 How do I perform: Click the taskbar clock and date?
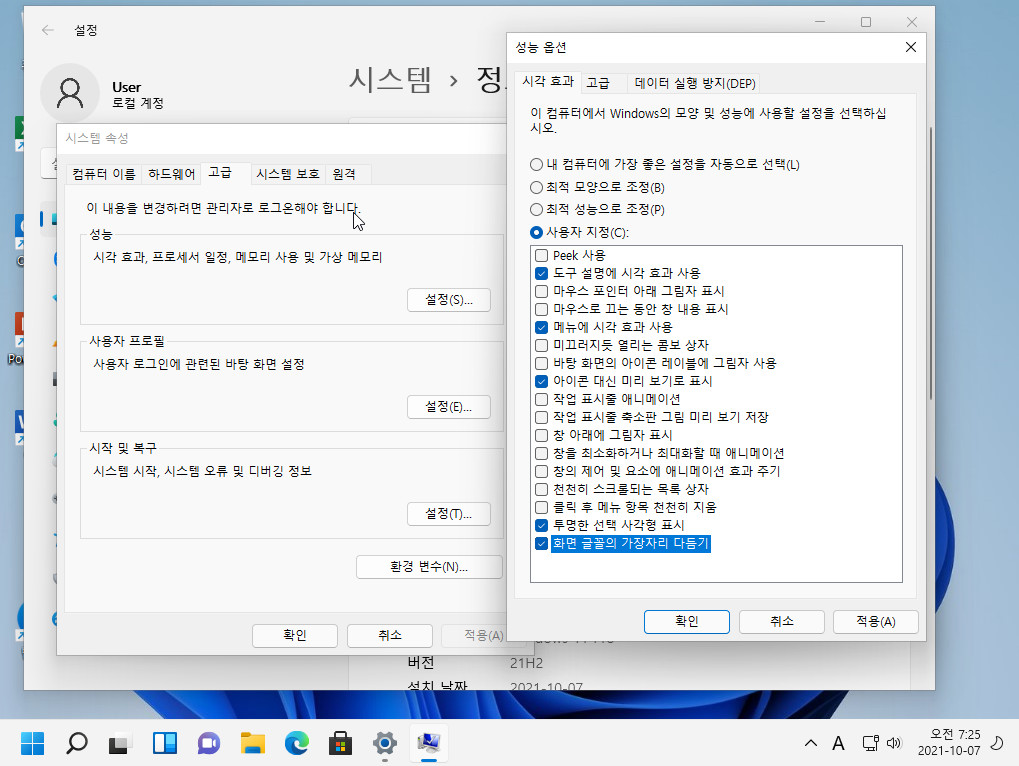pyautogui.click(x=949, y=743)
